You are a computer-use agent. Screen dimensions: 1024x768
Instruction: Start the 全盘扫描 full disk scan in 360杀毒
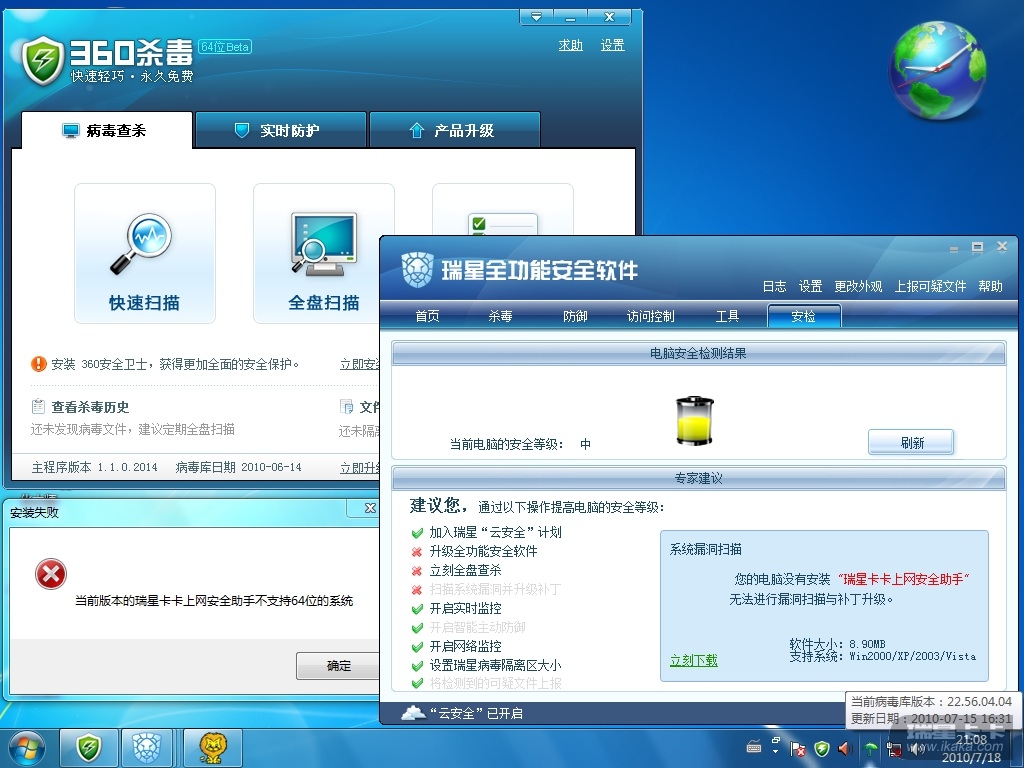[x=324, y=253]
